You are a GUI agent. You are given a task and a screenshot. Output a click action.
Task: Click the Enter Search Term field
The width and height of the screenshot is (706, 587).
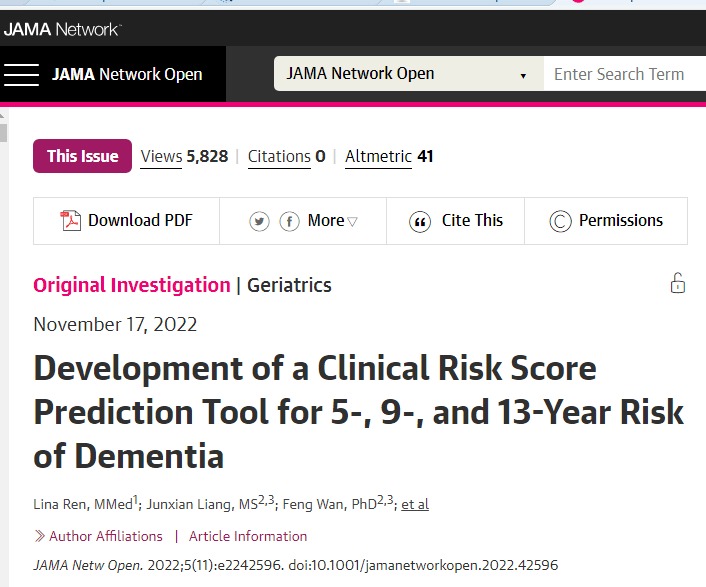point(624,74)
